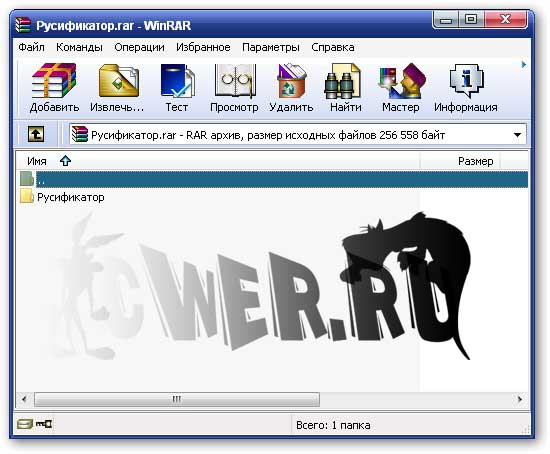
Task: Click the Русификатор folder icon
Action: coord(27,196)
